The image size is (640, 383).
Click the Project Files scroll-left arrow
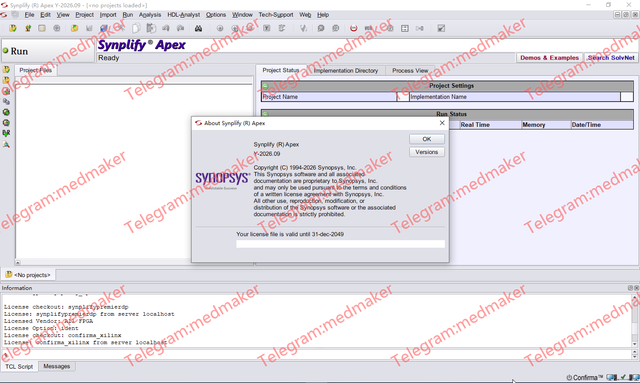tap(18, 263)
